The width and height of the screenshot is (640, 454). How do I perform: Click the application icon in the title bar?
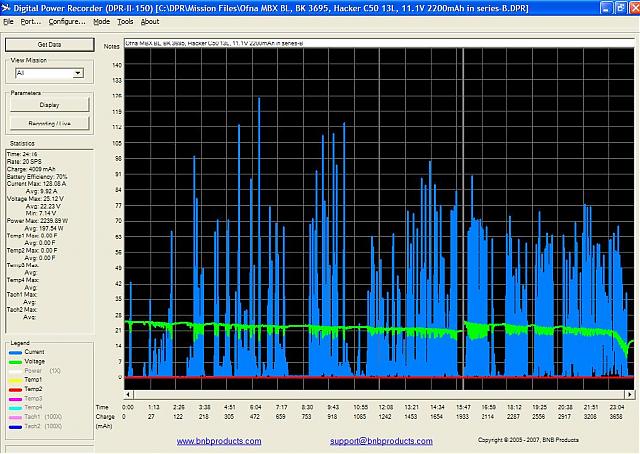click(7, 6)
